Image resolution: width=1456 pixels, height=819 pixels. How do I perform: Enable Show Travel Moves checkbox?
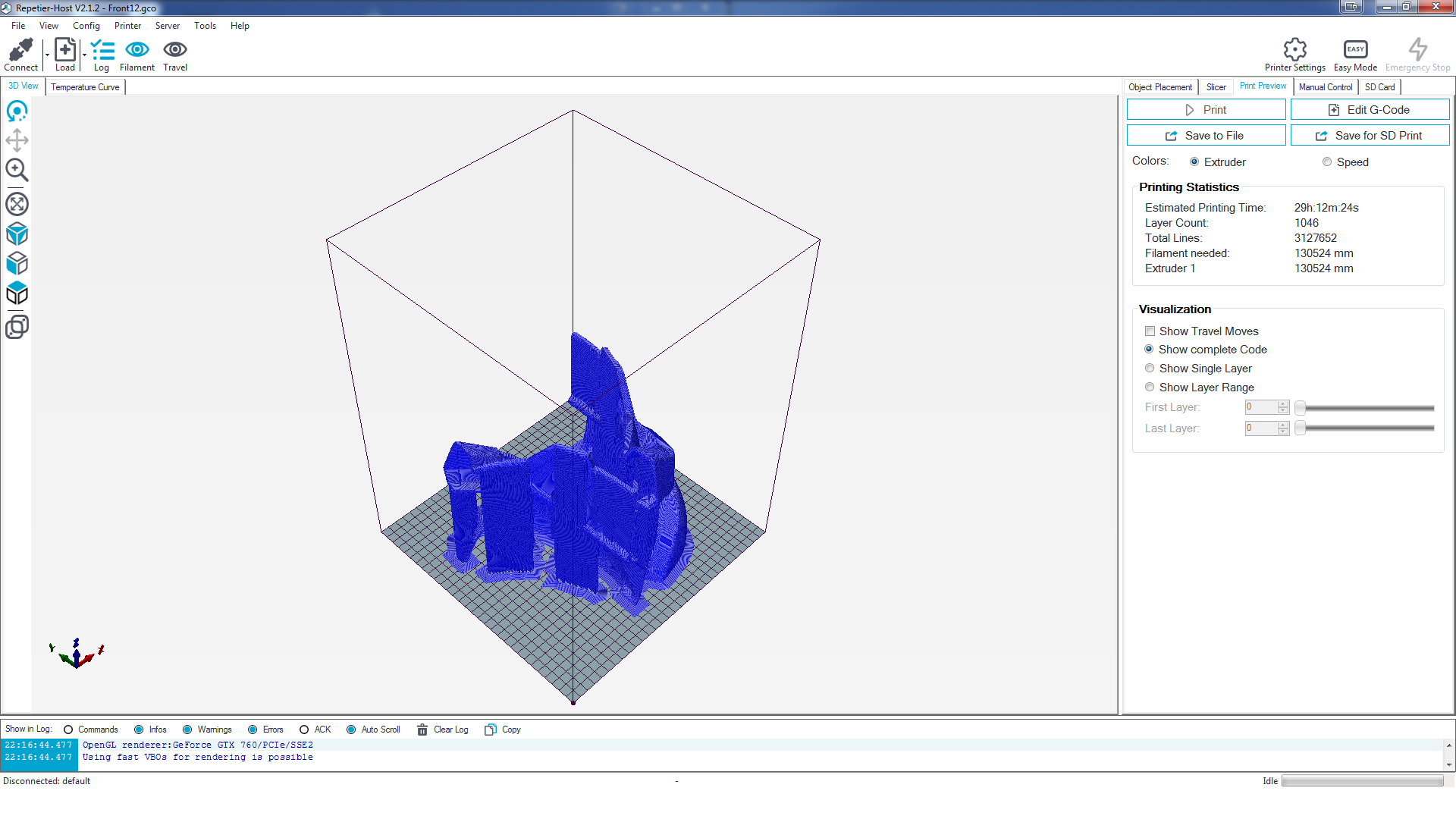tap(1150, 331)
